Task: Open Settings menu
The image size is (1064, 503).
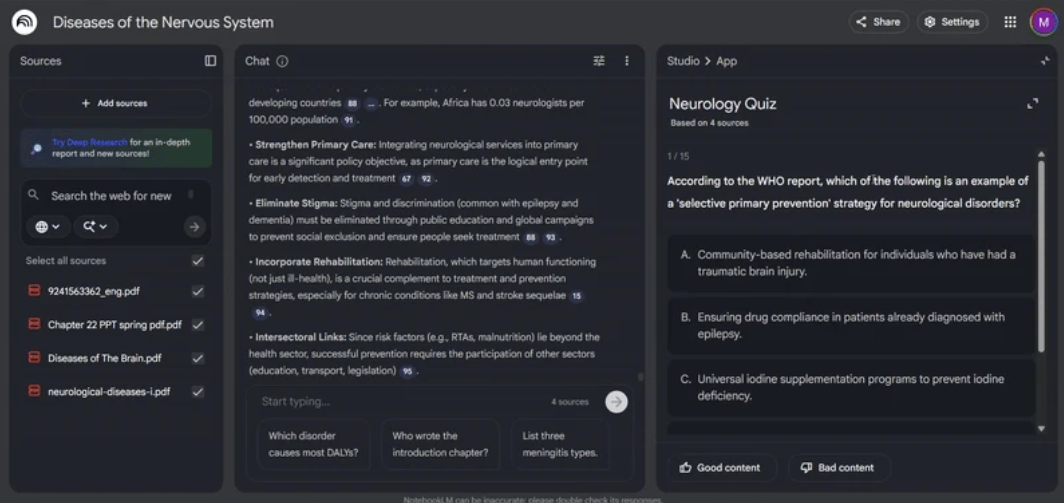Action: click(x=951, y=22)
